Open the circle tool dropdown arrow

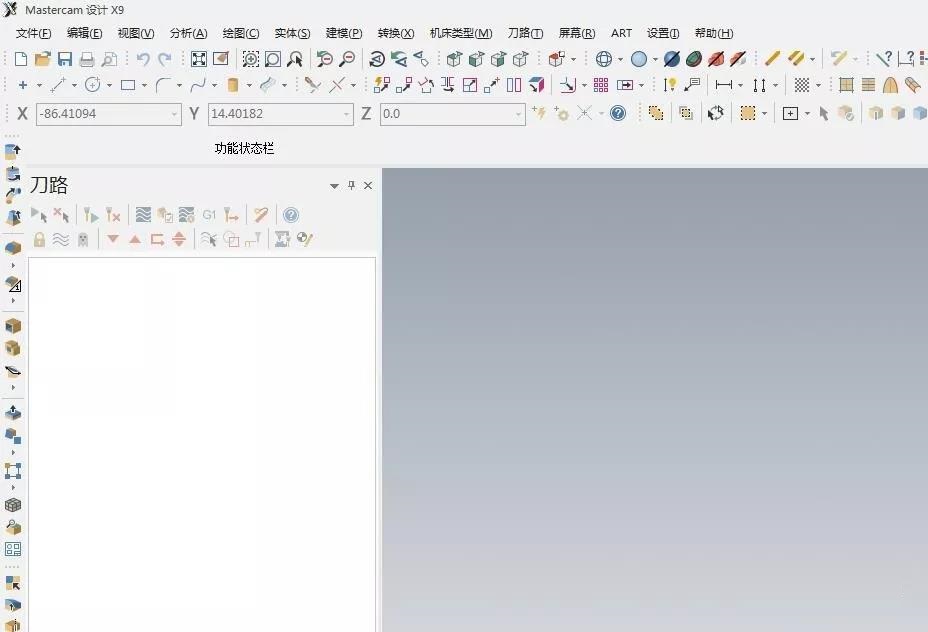tap(109, 86)
